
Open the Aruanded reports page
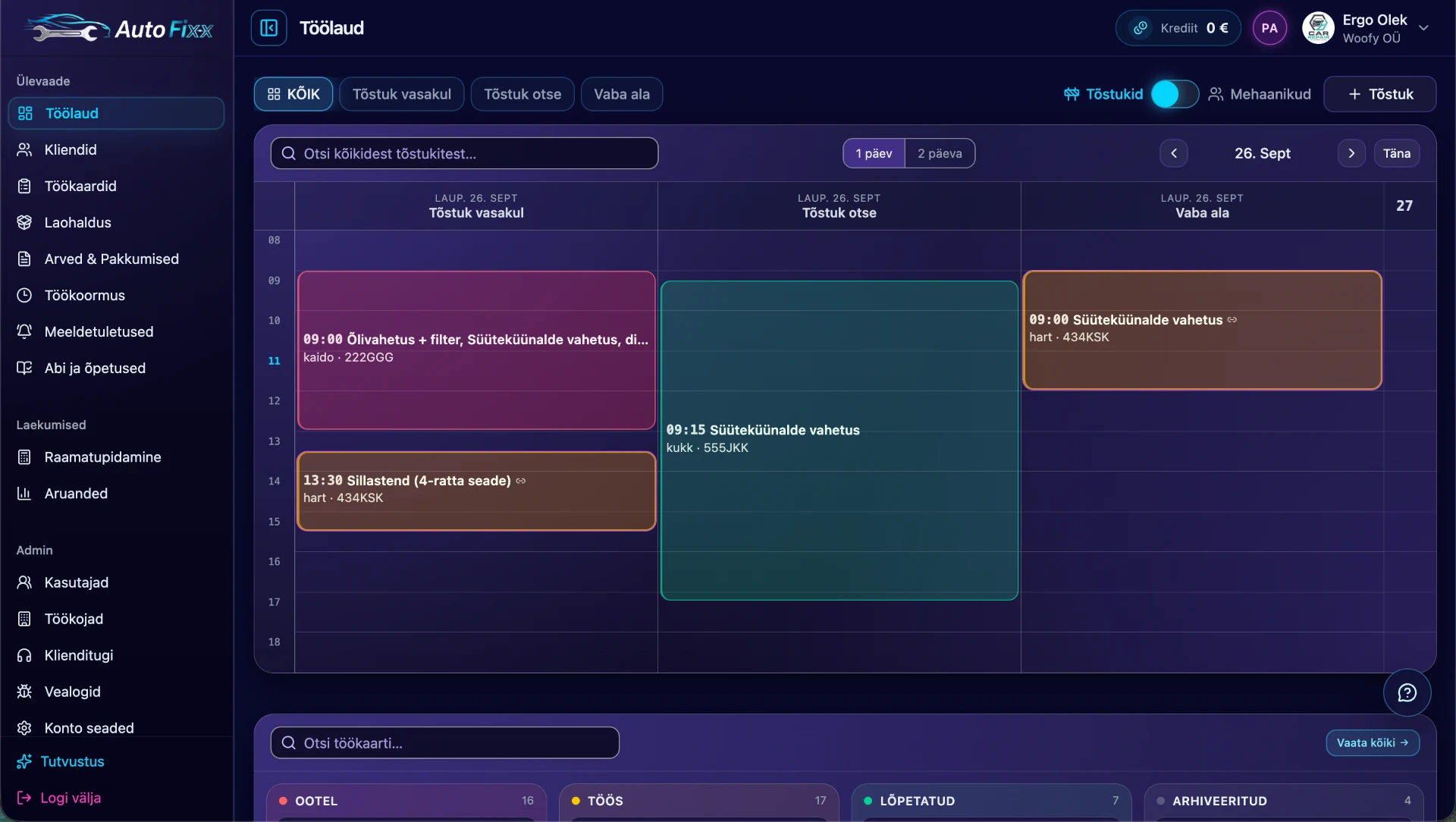click(x=116, y=493)
